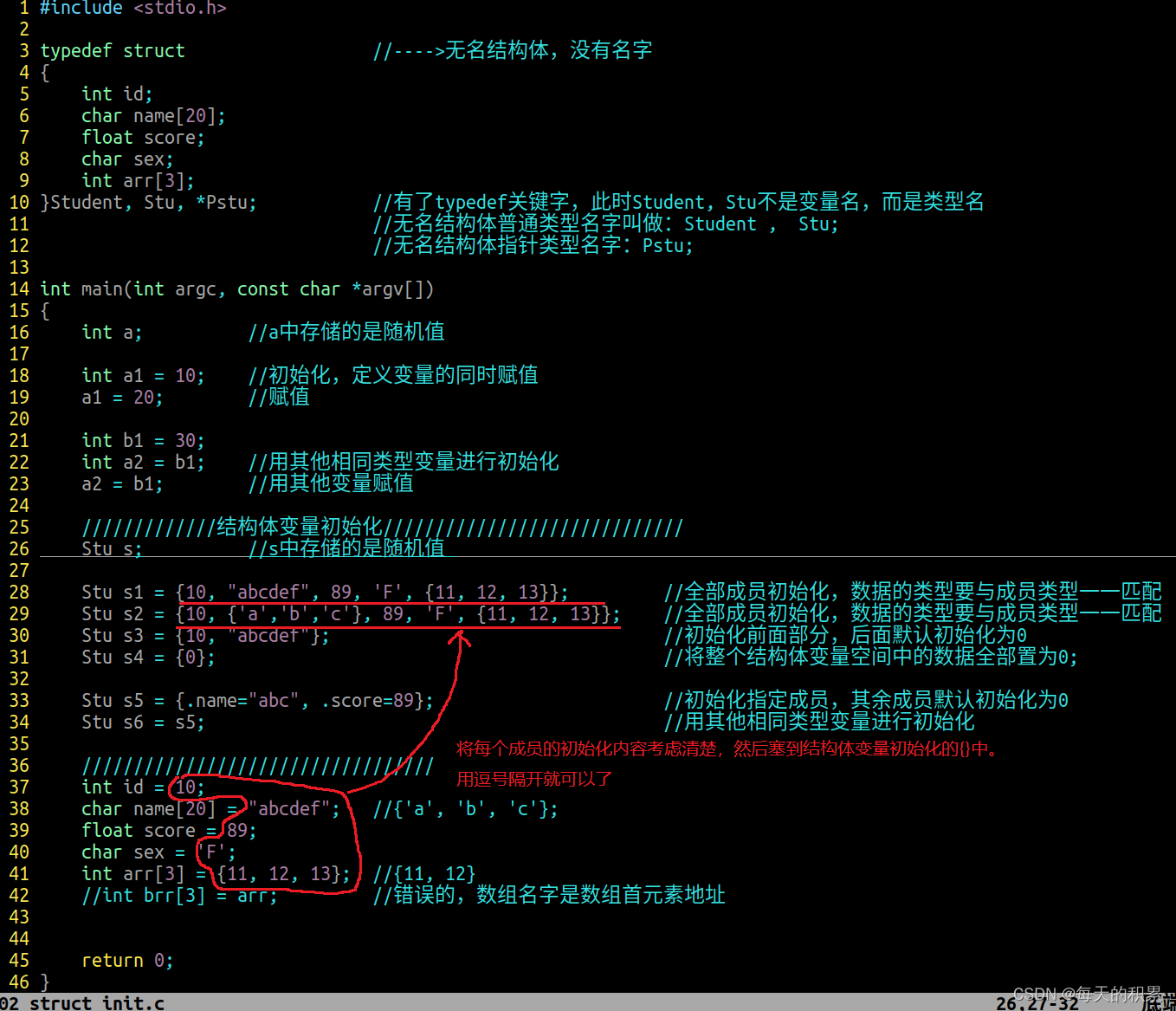Click the comment '//{11, 12}' on line 41
1176x1011 pixels.
(423, 874)
